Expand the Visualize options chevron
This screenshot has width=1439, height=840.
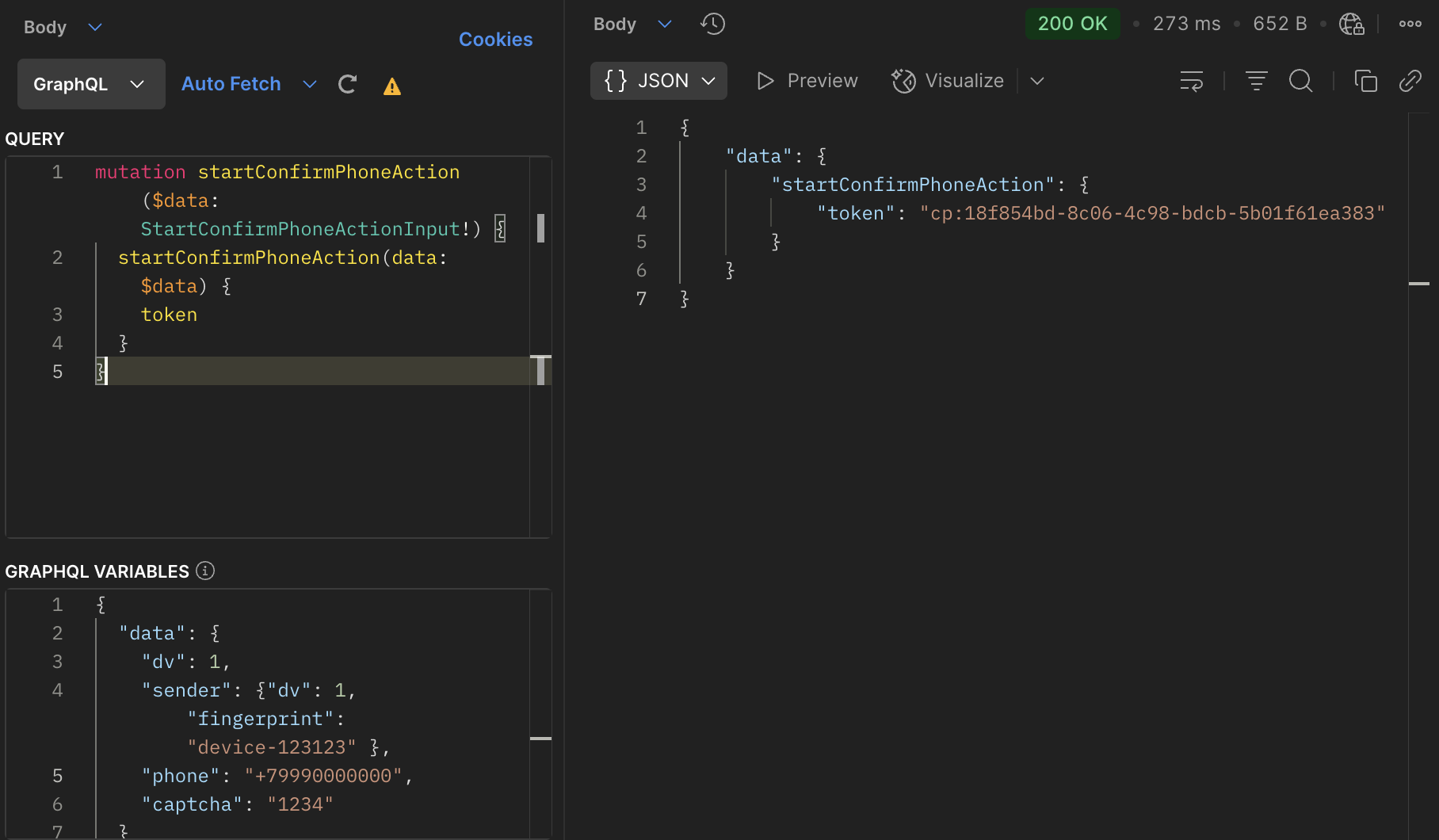[1036, 81]
